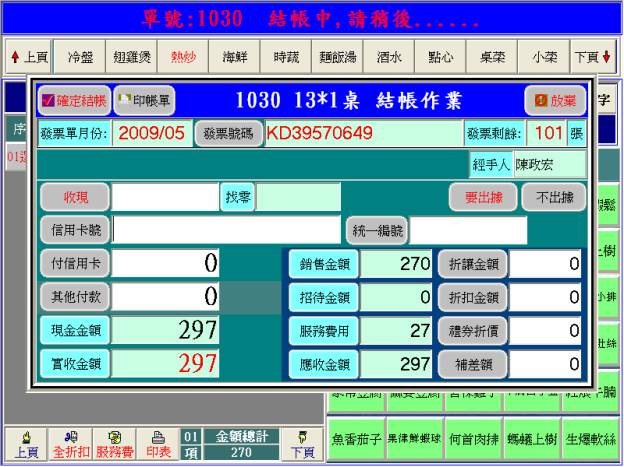Click the top 下頁 category page arrow

(x=591, y=57)
